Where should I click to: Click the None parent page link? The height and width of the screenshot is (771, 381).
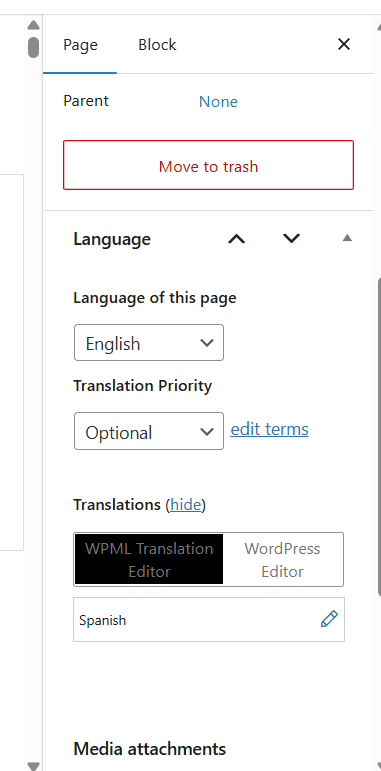click(x=218, y=102)
